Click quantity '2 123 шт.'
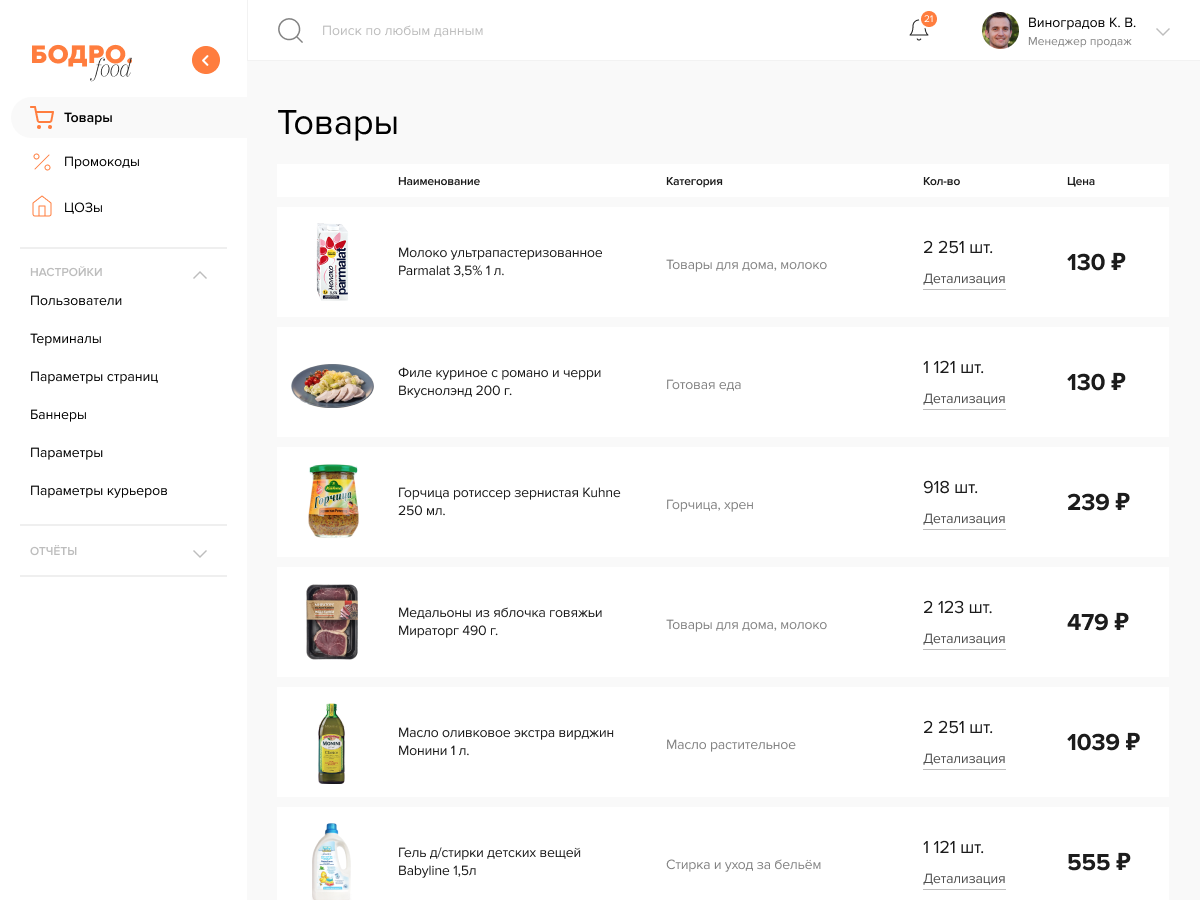1200x900 pixels. [958, 608]
